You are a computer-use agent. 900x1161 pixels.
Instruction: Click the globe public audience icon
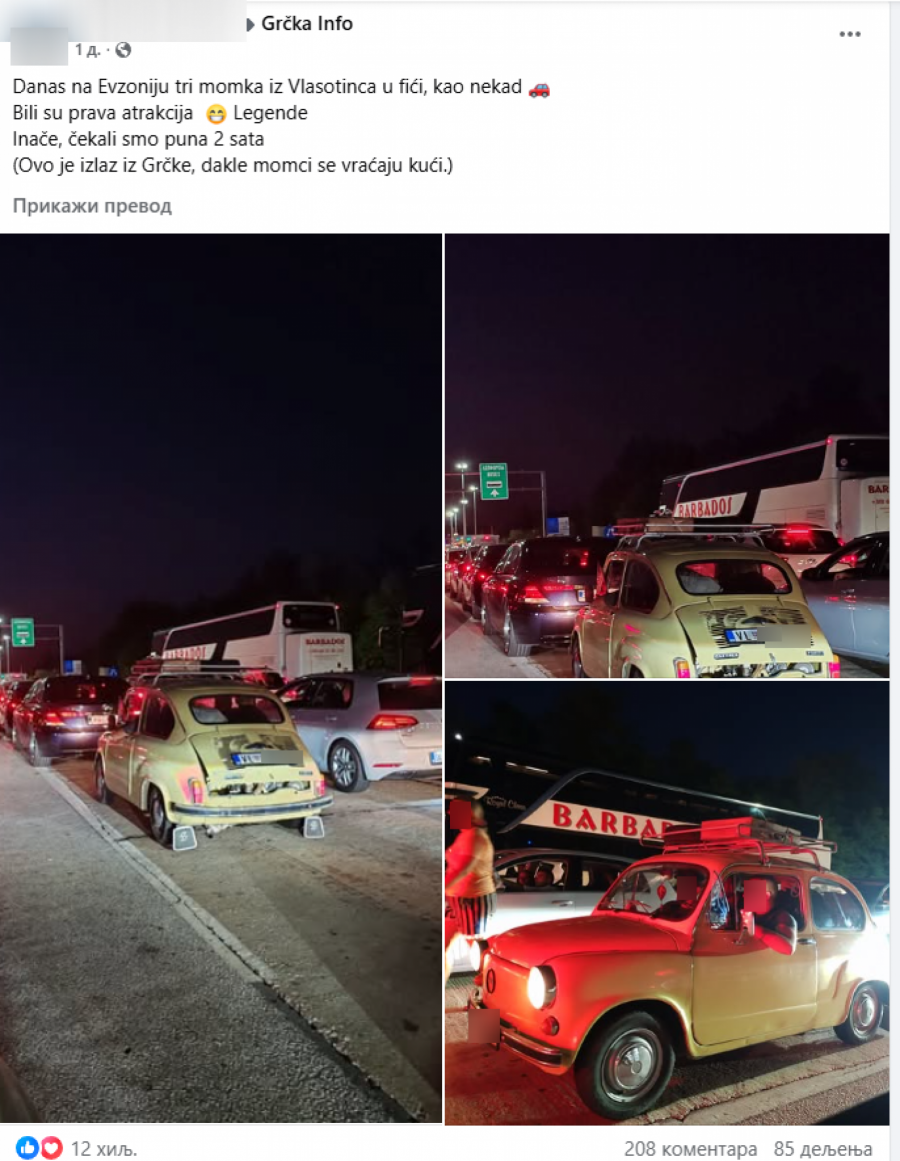click(124, 50)
